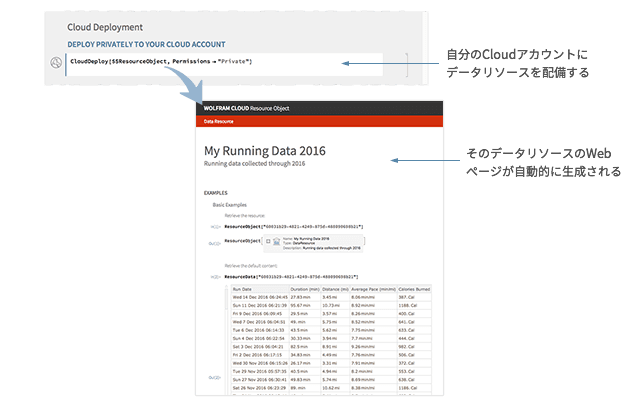Click 'WOLFRAM CLOUD Resource Object' in the dark header
This screenshot has width=638, height=416.
(x=246, y=108)
